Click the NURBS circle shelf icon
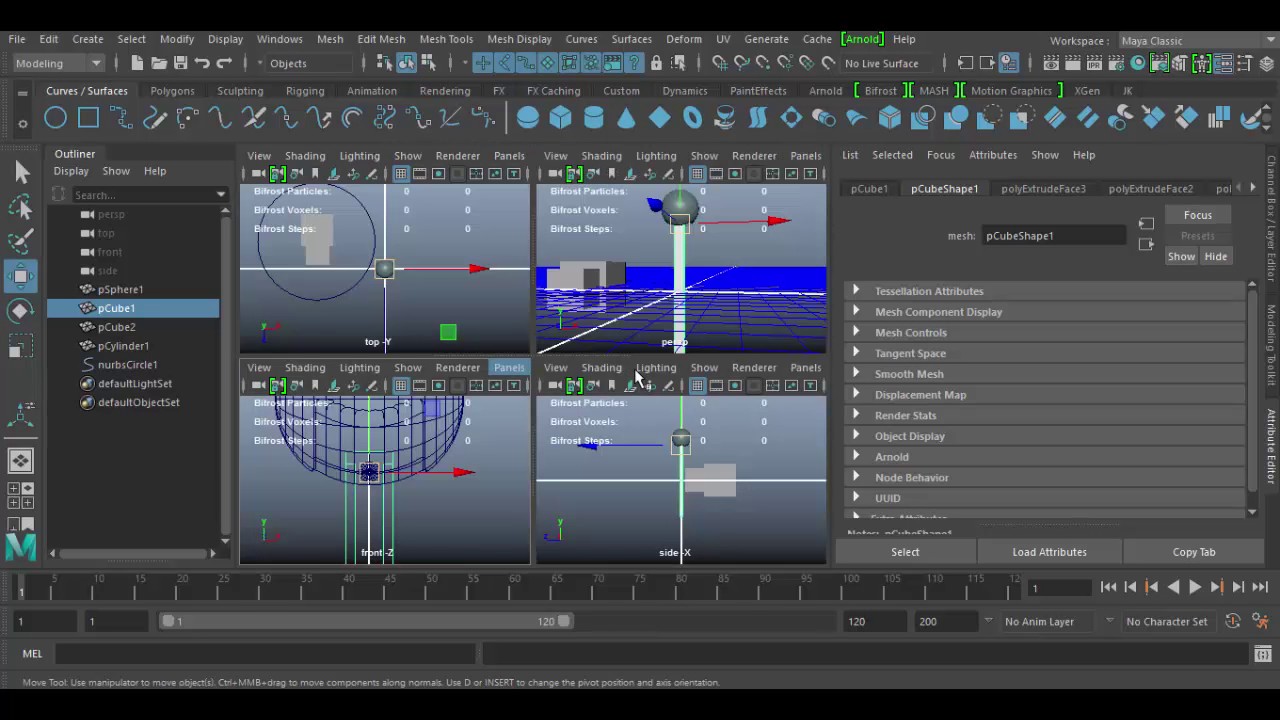This screenshot has height=720, width=1280. [x=55, y=118]
